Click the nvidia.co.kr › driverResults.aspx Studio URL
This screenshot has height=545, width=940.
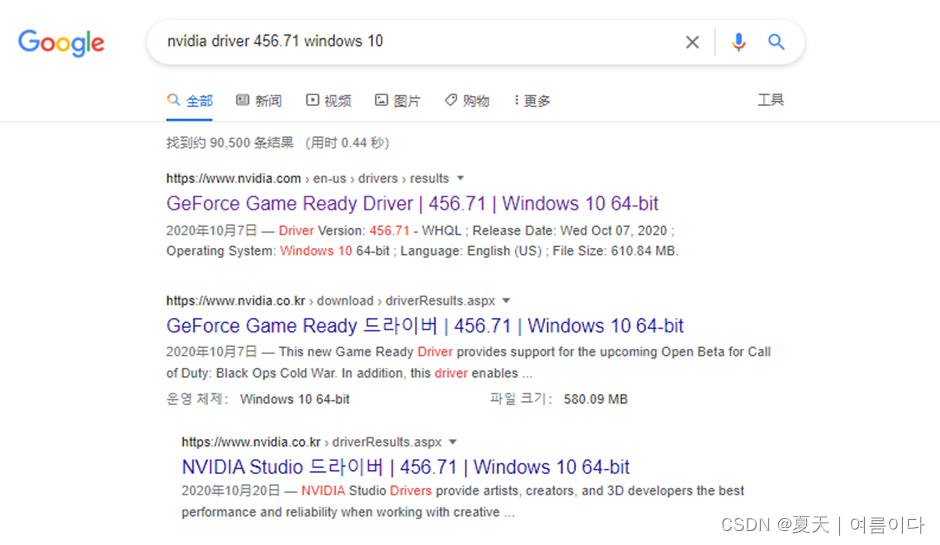(312, 442)
